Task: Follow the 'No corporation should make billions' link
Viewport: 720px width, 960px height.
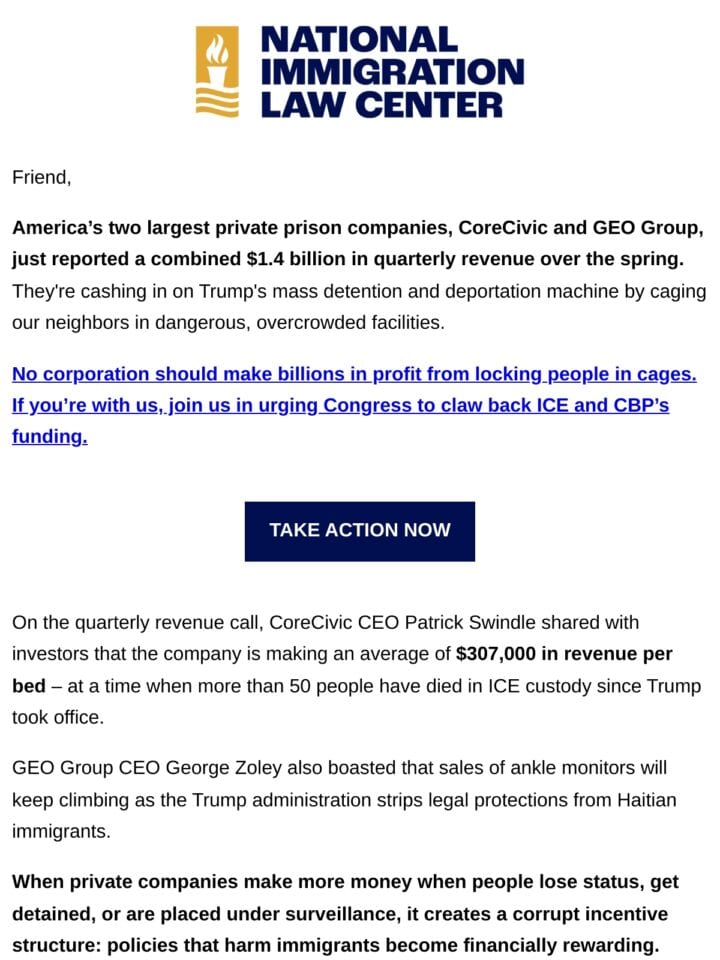Action: tap(354, 373)
